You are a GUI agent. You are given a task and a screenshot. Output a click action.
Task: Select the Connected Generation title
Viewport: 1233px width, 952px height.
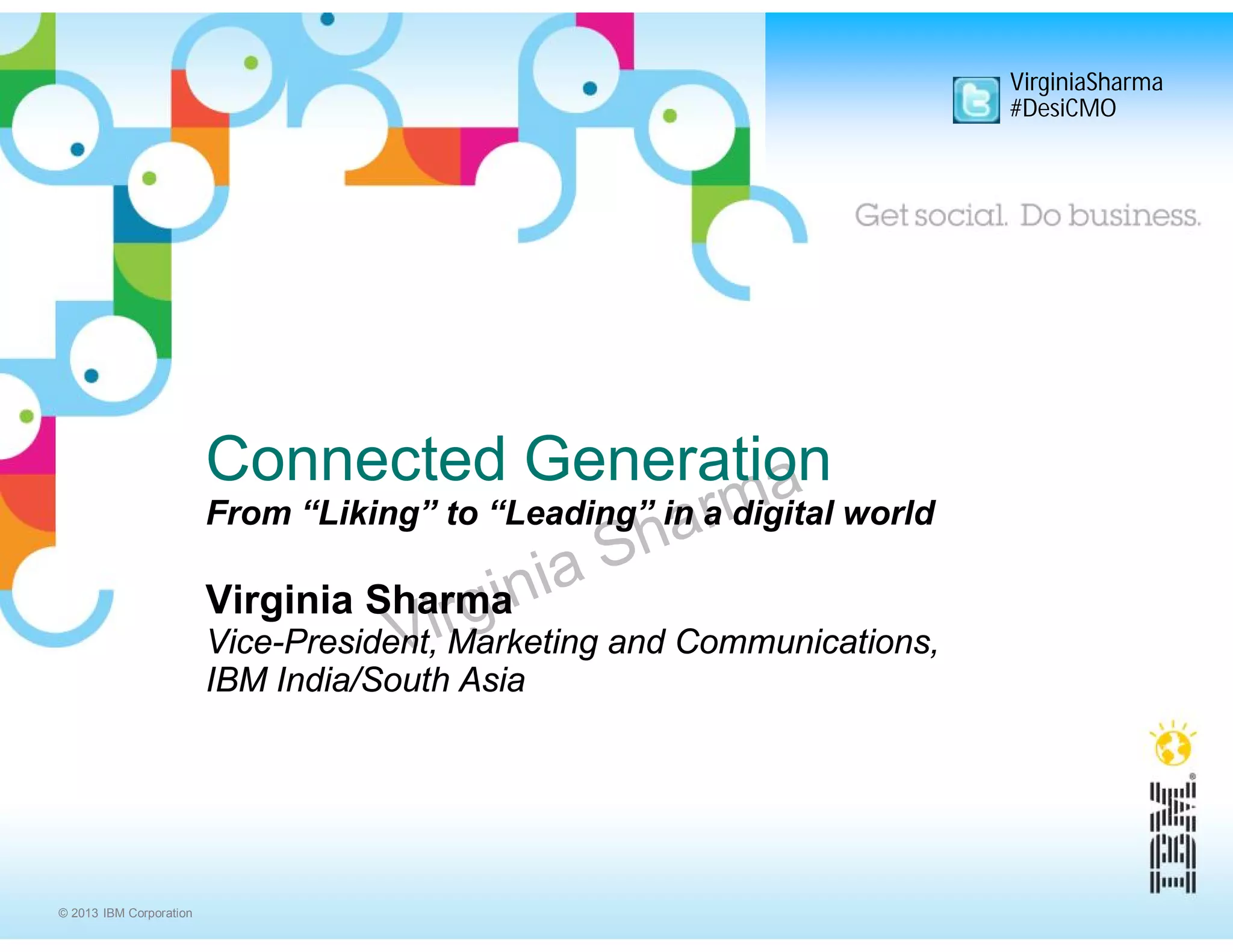coord(518,459)
